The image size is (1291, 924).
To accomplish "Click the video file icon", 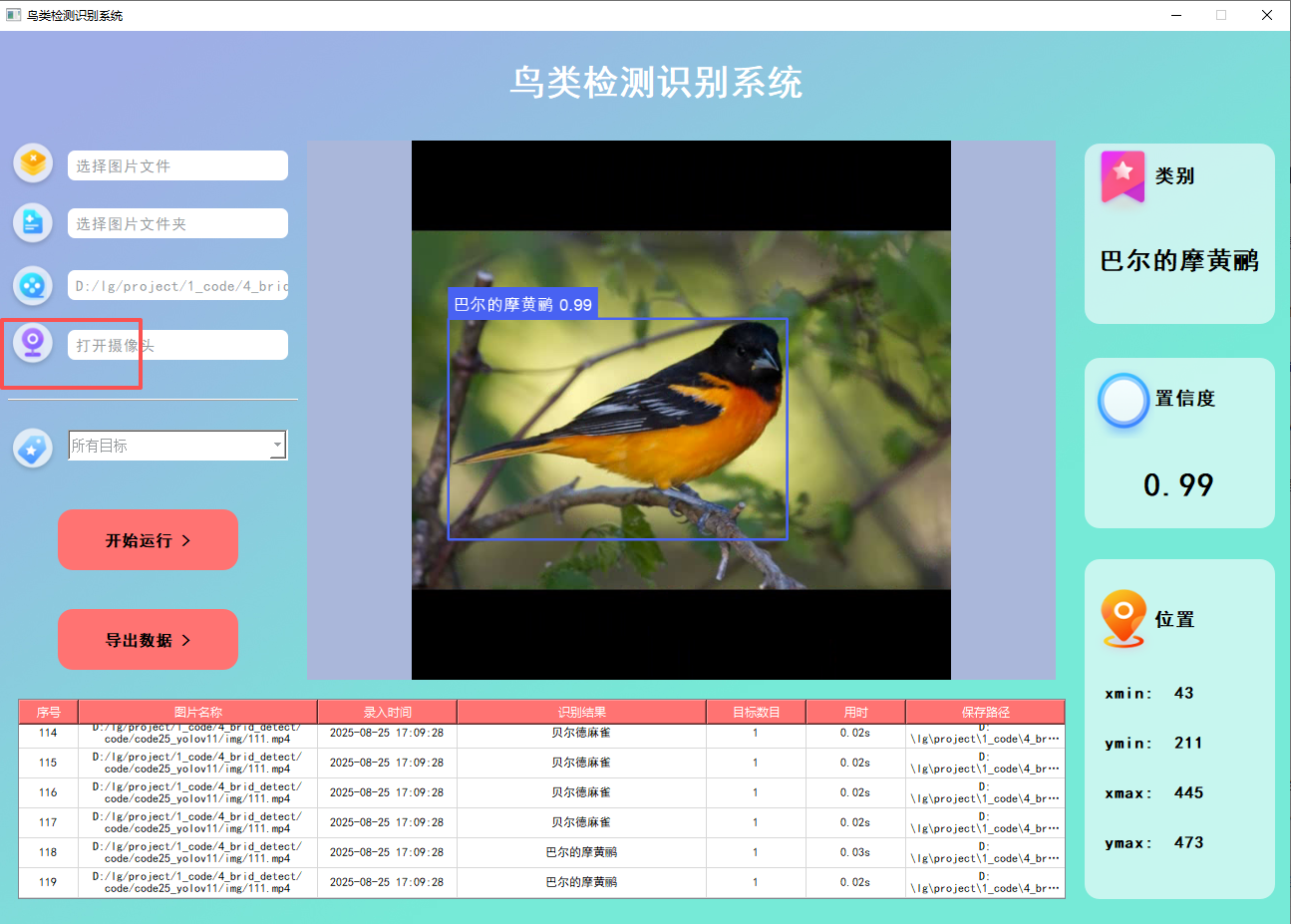I will (33, 286).
